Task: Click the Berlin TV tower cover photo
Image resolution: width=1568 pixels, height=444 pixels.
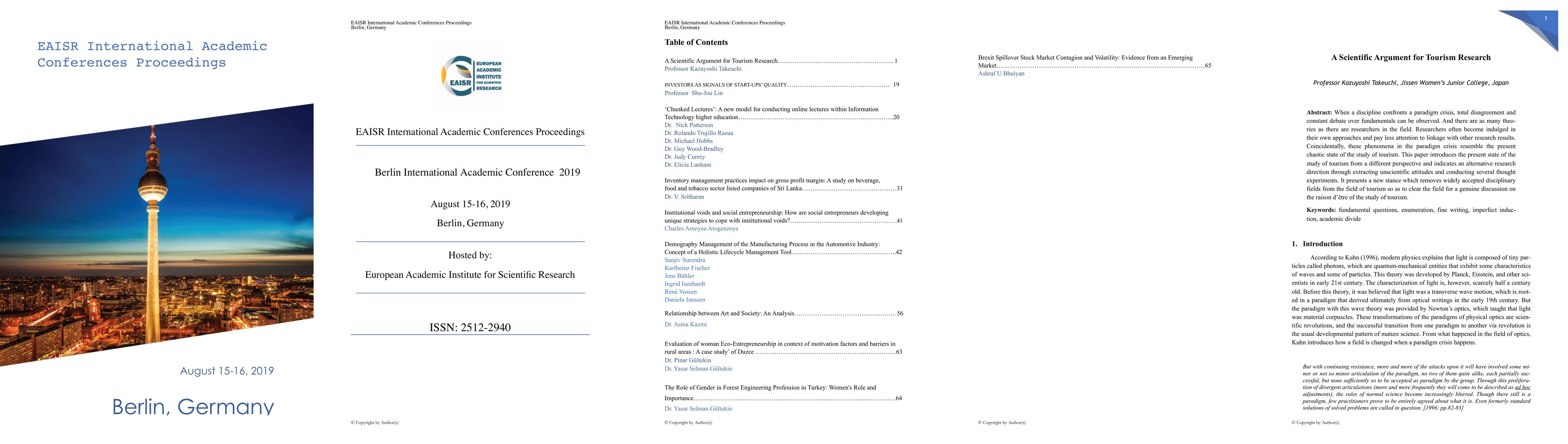Action: point(156,235)
